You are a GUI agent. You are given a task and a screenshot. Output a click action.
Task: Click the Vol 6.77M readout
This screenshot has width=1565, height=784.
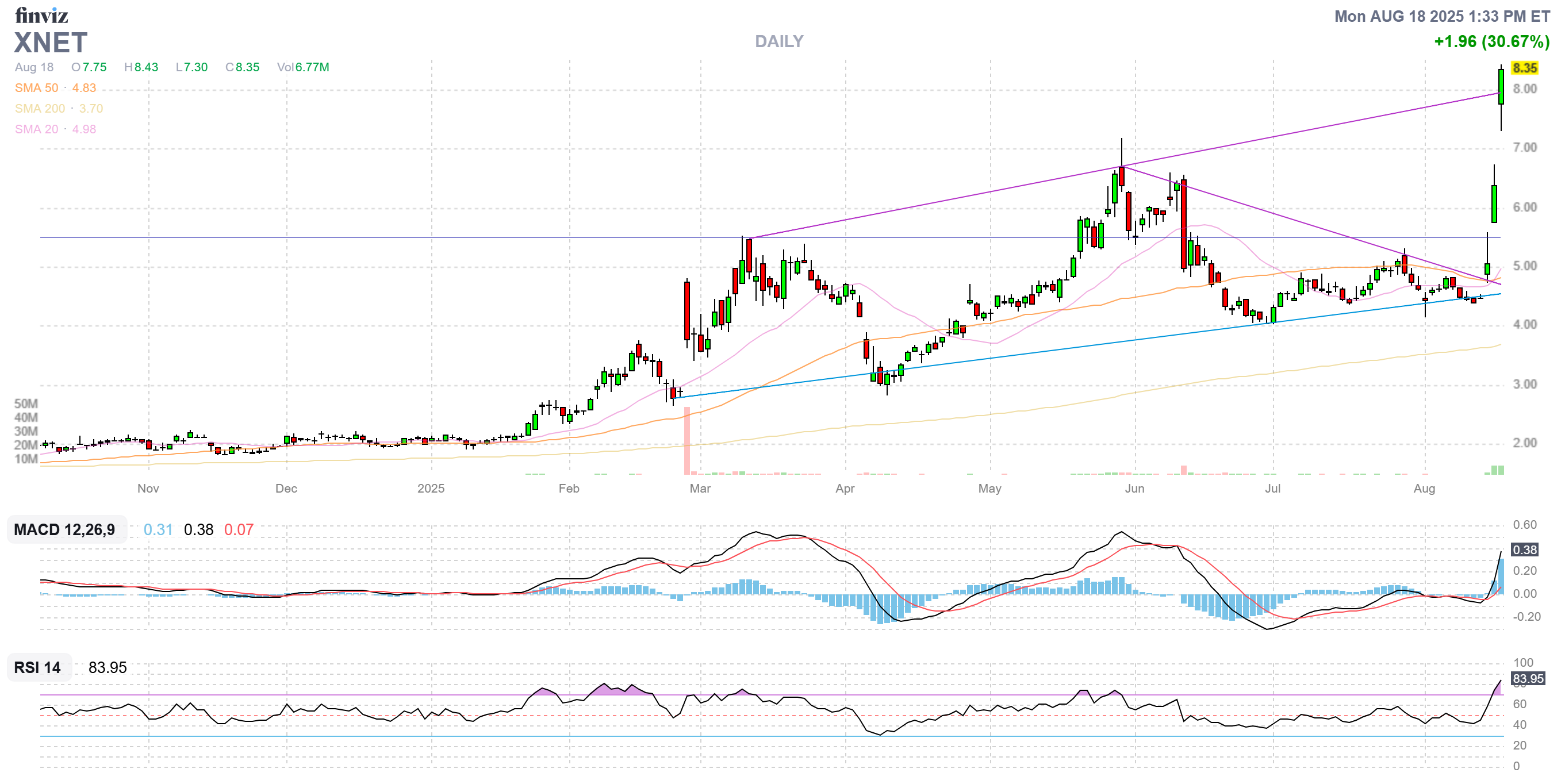point(303,67)
